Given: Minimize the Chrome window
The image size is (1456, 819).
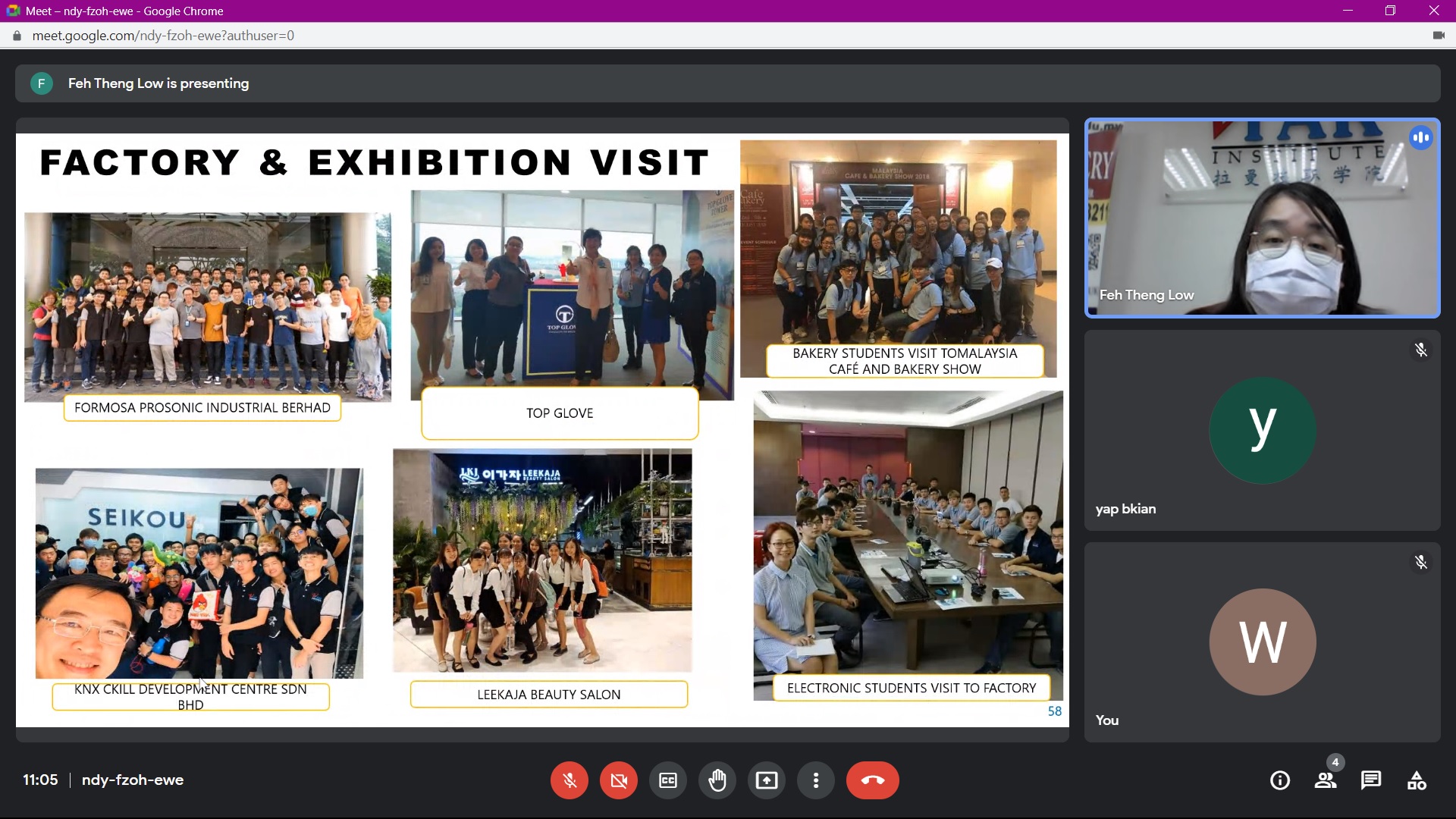Looking at the screenshot, I should (x=1348, y=11).
